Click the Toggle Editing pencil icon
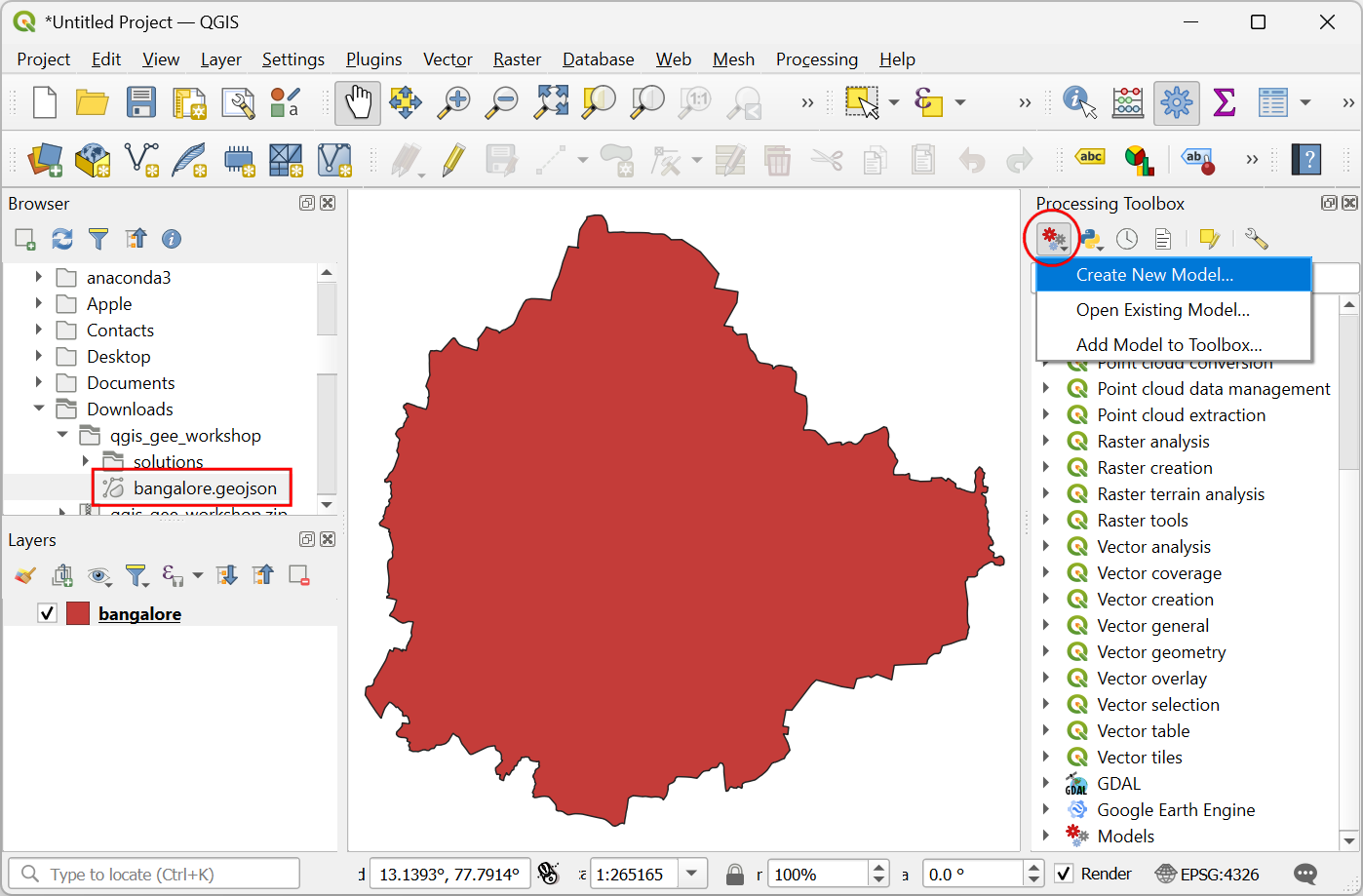 pos(453,160)
